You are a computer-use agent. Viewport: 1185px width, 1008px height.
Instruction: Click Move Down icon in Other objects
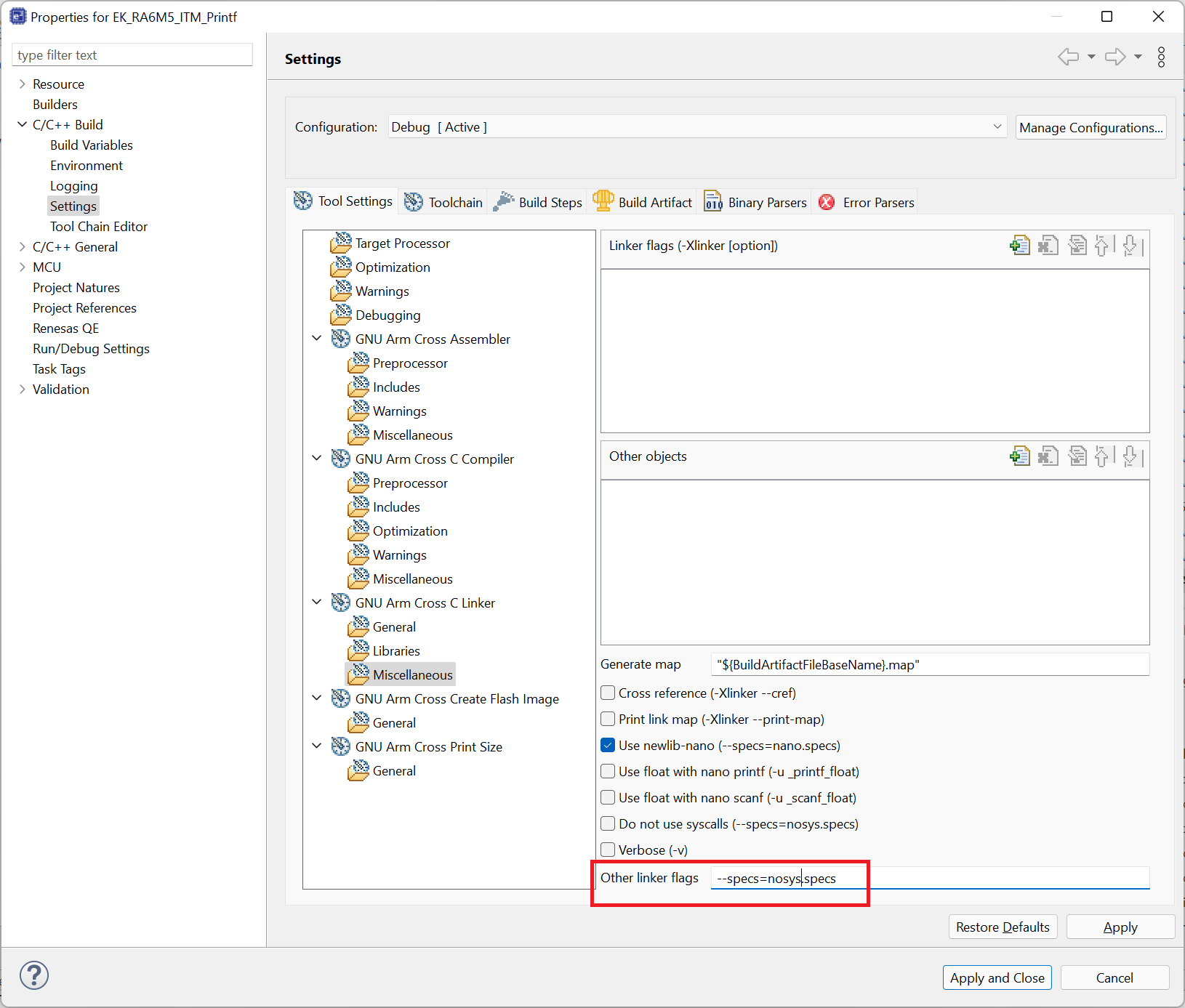1131,456
